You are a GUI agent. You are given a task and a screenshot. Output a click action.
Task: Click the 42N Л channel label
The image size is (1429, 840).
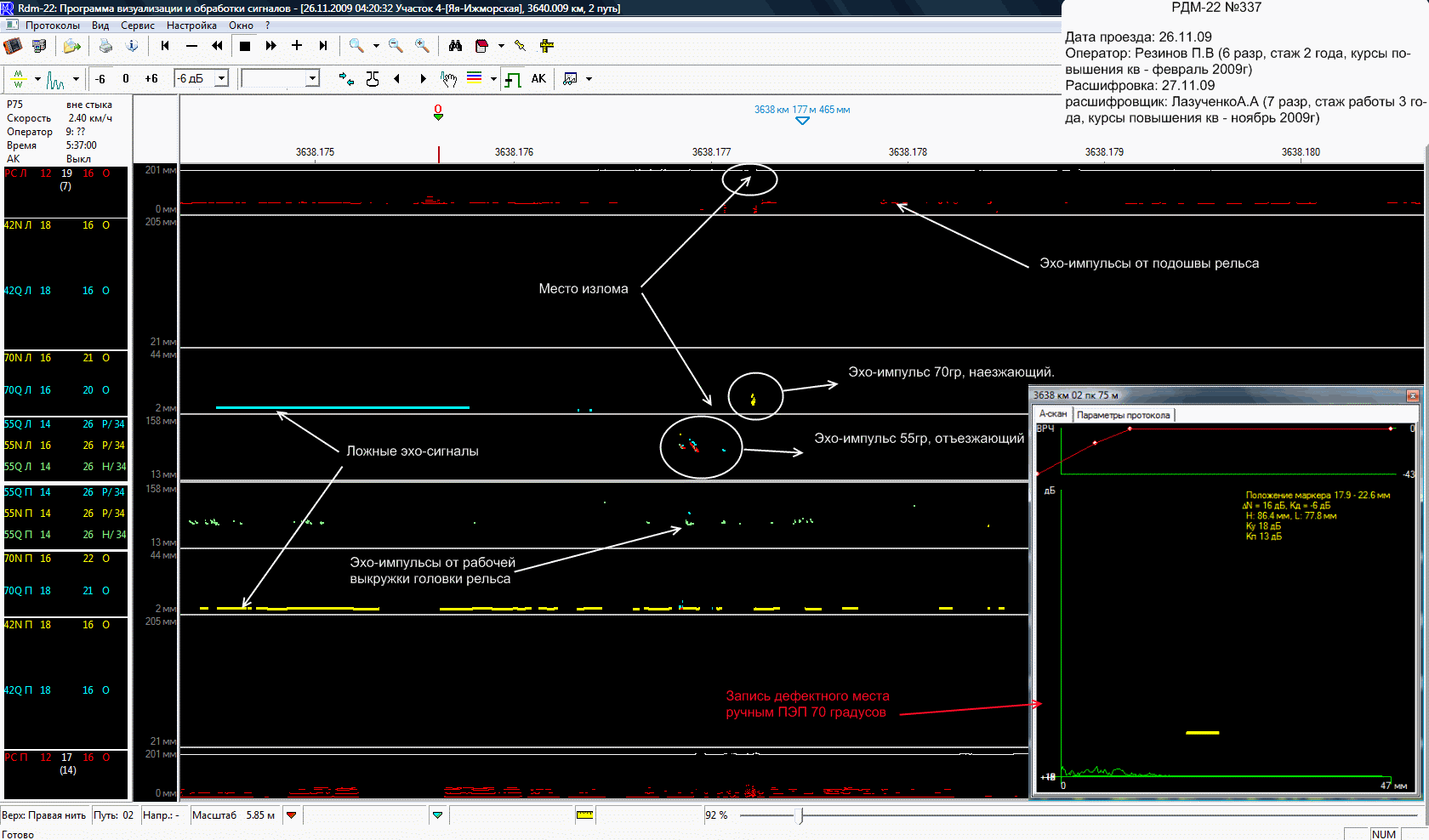(x=18, y=225)
